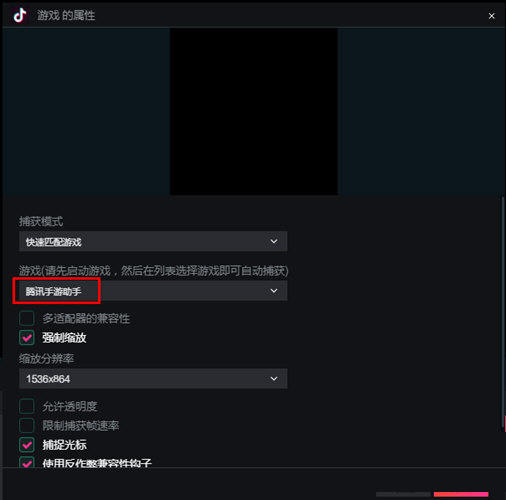Disable the 捕捉光标 checkbox
The width and height of the screenshot is (506, 500).
27,445
